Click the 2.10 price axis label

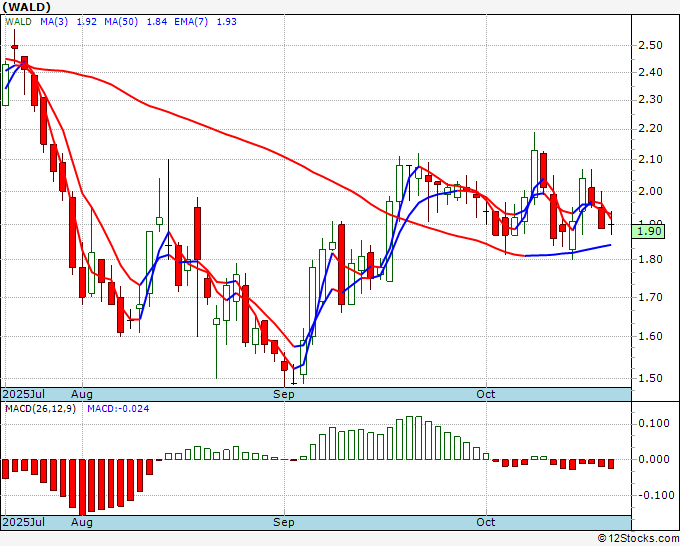651,159
